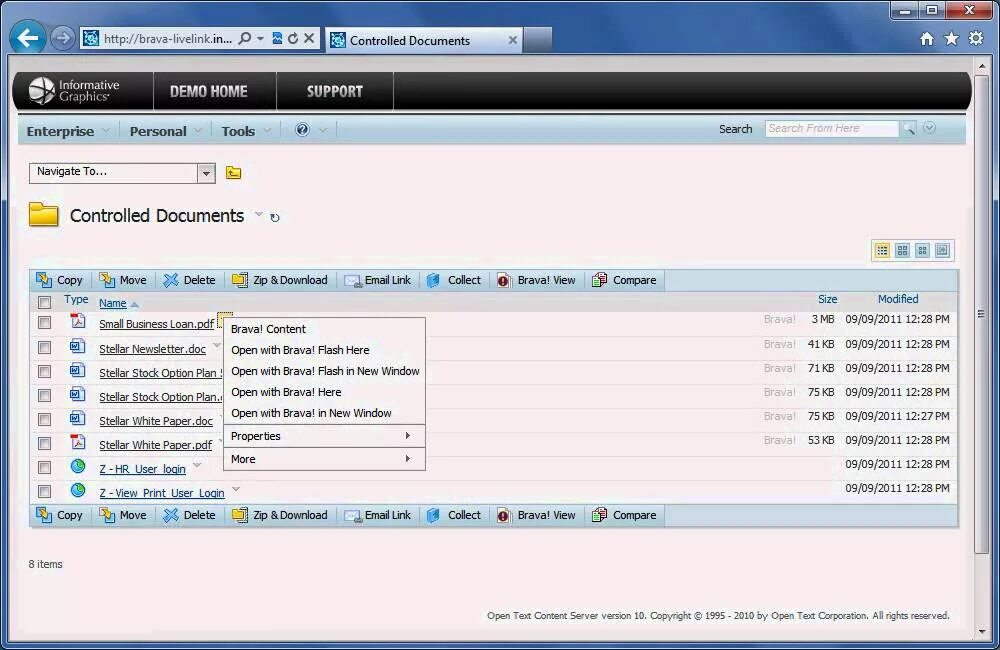
Task: Open the Stellar White Paper.doc link
Action: point(156,421)
